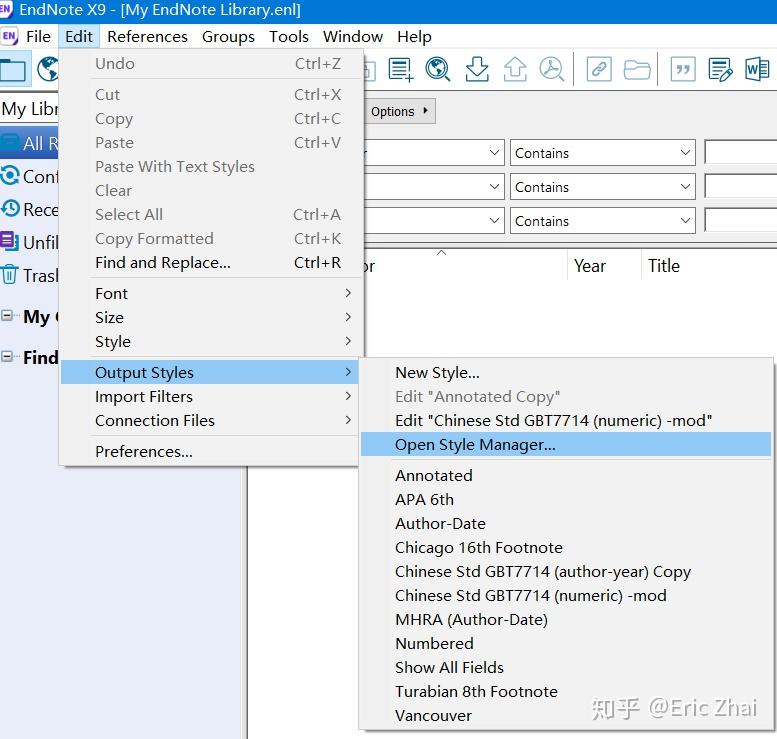The image size is (777, 739).
Task: Click the second search text input field
Action: click(x=741, y=187)
